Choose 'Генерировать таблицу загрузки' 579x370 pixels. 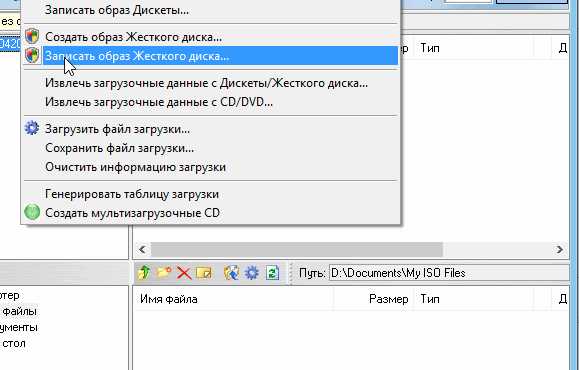pyautogui.click(x=210, y=194)
